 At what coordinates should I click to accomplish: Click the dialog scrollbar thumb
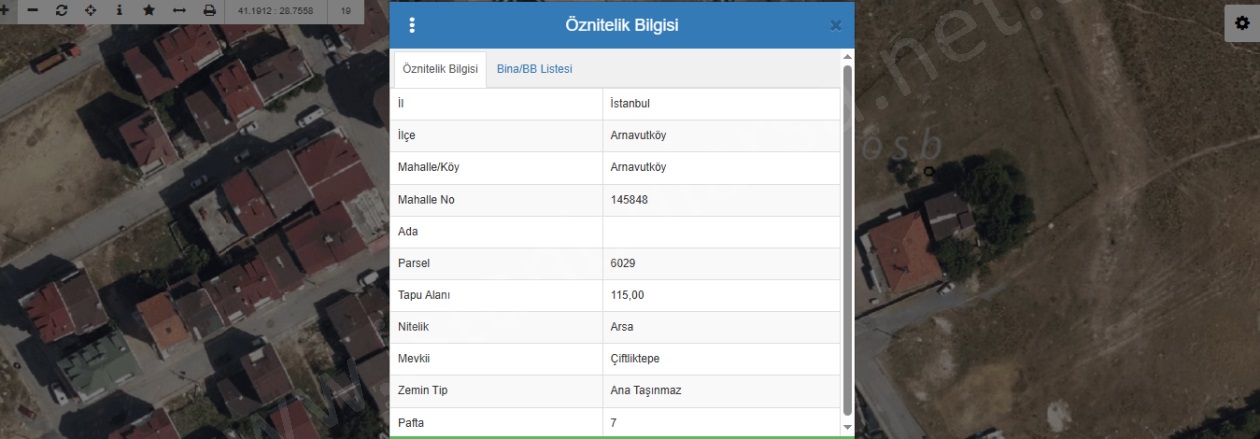pos(848,240)
